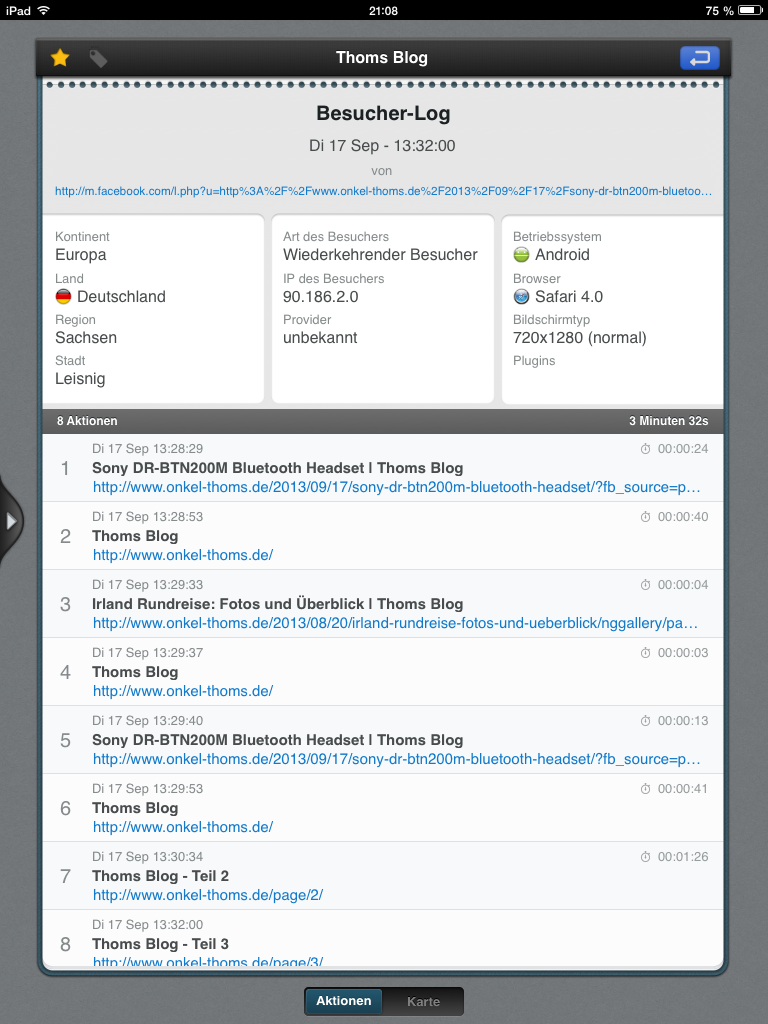Open action 5 Sony headset URL
This screenshot has width=768, height=1024.
396,759
